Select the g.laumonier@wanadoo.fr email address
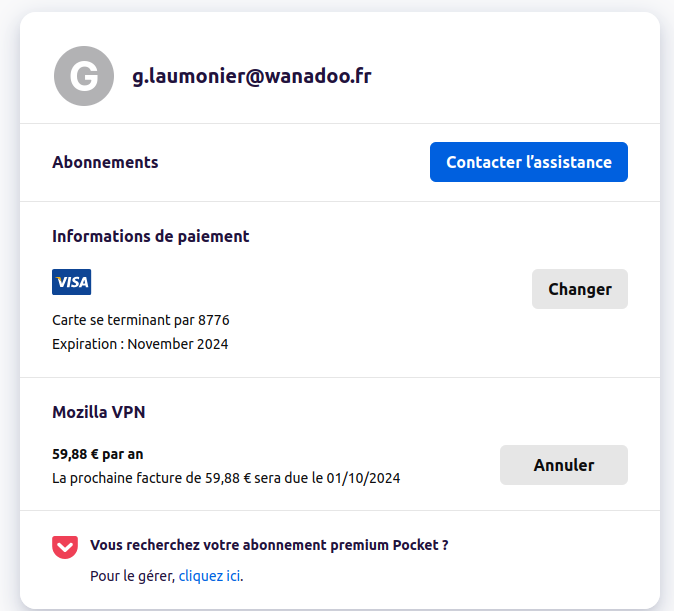The image size is (674, 611). pos(252,76)
